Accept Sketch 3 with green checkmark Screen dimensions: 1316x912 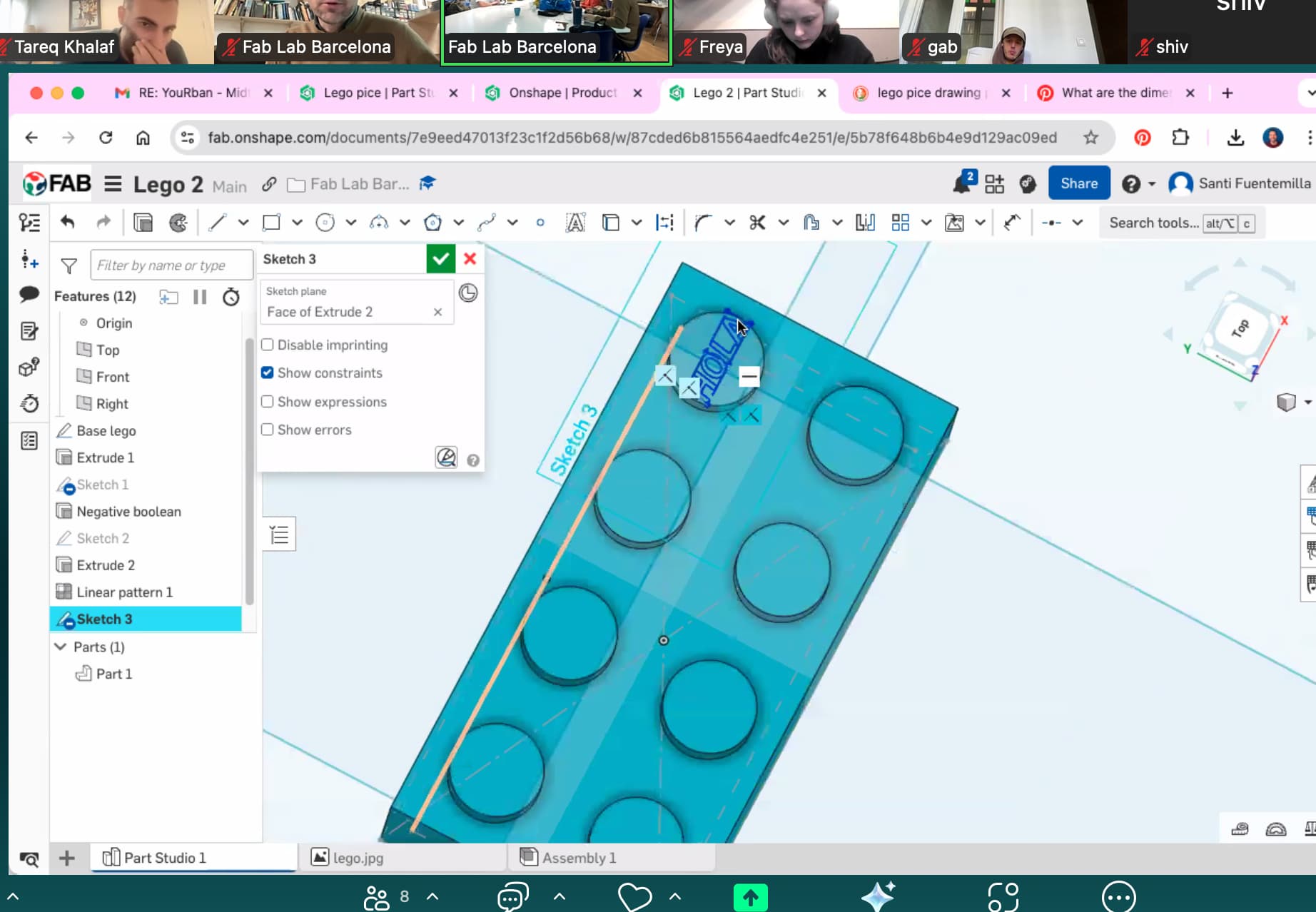click(x=441, y=258)
